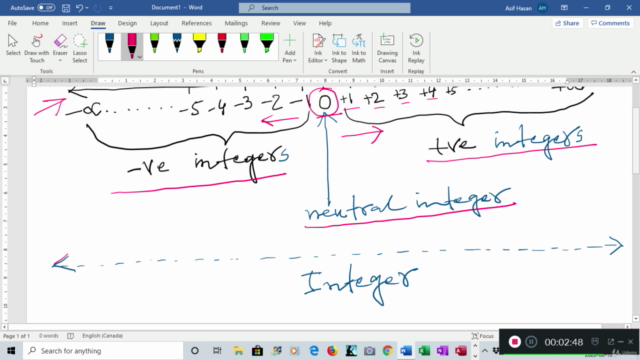The height and width of the screenshot is (360, 640).
Task: Collapse the ribbon with the chevron
Action: [633, 71]
